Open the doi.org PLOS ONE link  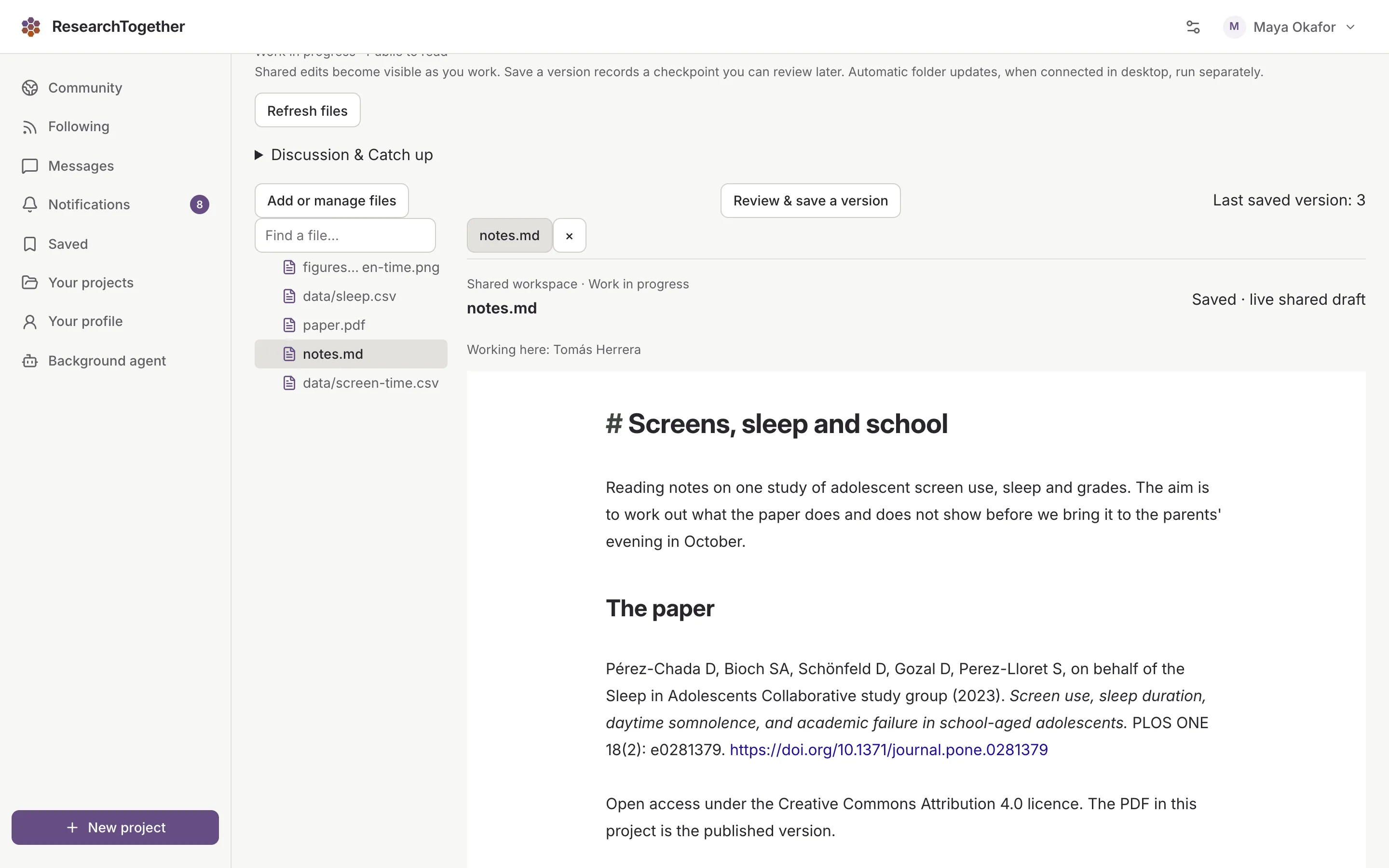click(x=888, y=750)
